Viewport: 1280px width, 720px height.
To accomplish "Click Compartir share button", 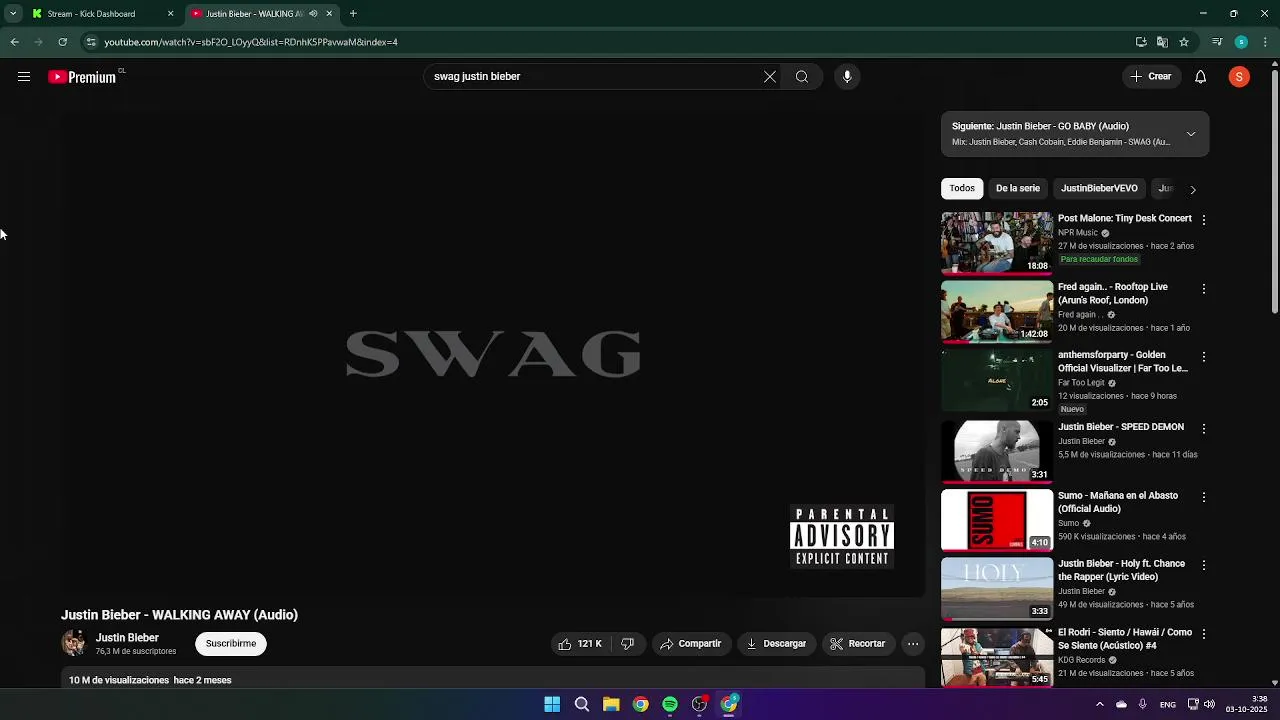I will pyautogui.click(x=690, y=644).
